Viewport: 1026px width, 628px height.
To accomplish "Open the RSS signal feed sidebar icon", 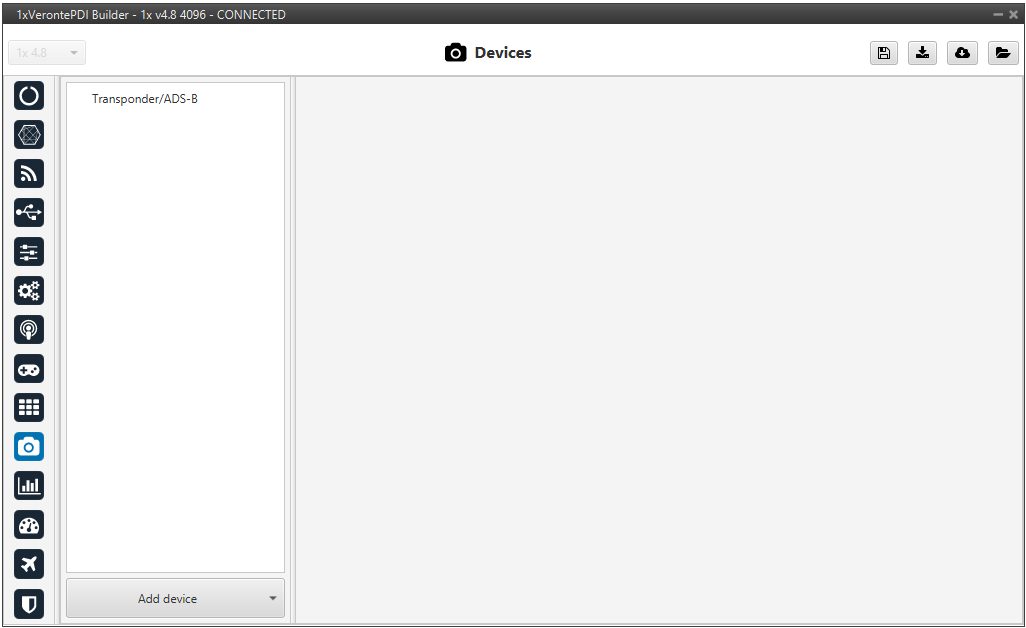I will pyautogui.click(x=29, y=174).
